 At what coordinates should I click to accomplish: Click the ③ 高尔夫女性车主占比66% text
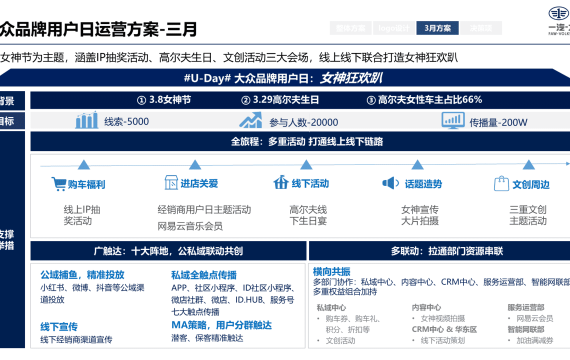(424, 100)
